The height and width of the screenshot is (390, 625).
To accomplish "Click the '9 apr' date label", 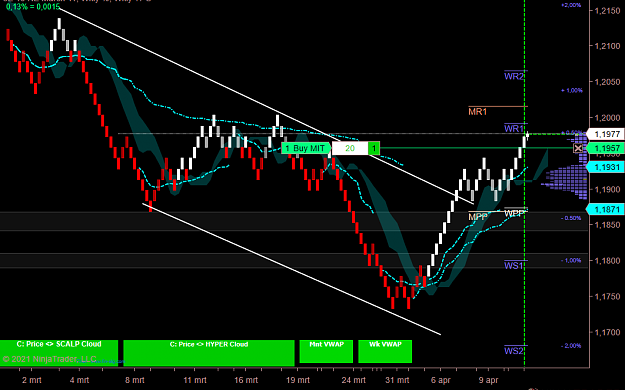I will pos(488,380).
